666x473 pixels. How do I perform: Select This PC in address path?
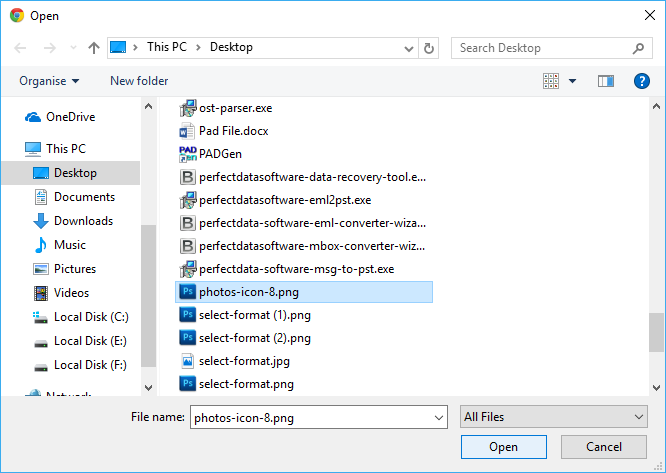[167, 47]
